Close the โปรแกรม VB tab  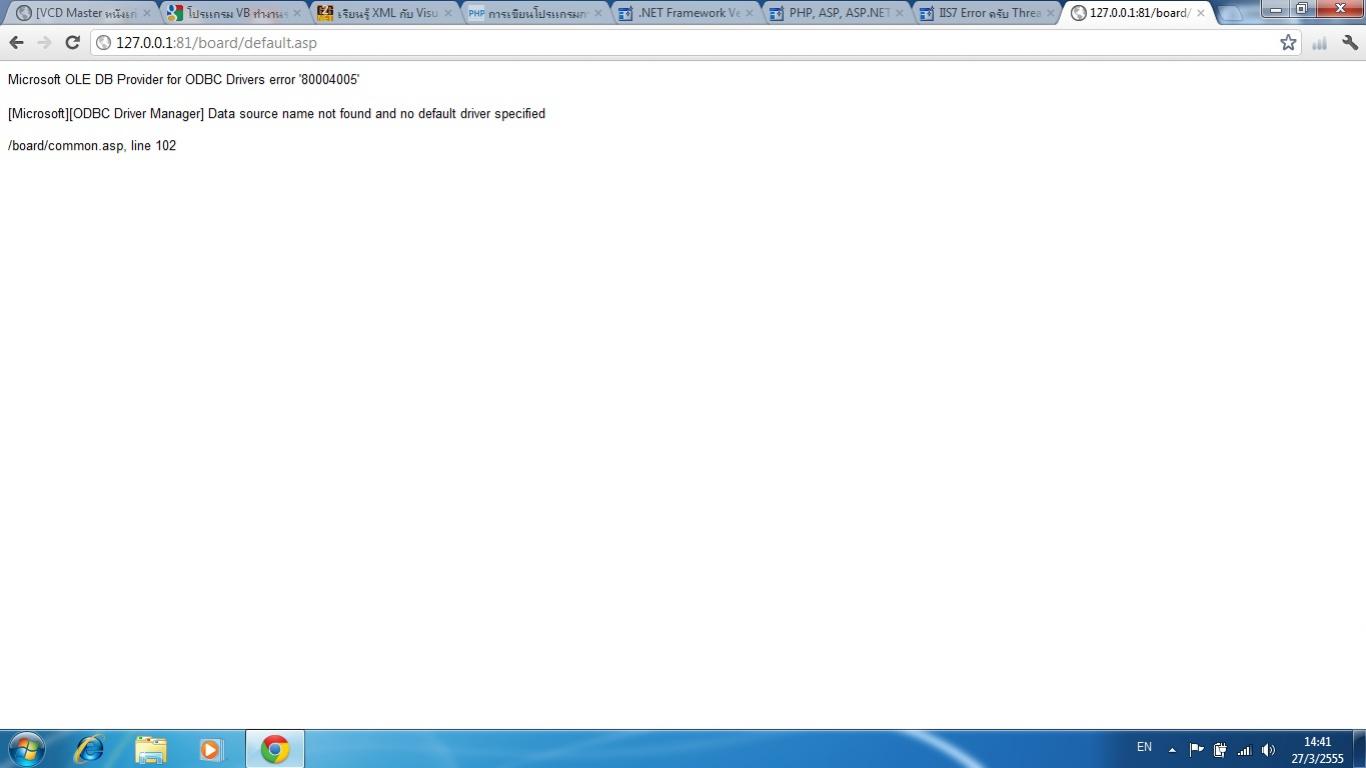point(296,13)
